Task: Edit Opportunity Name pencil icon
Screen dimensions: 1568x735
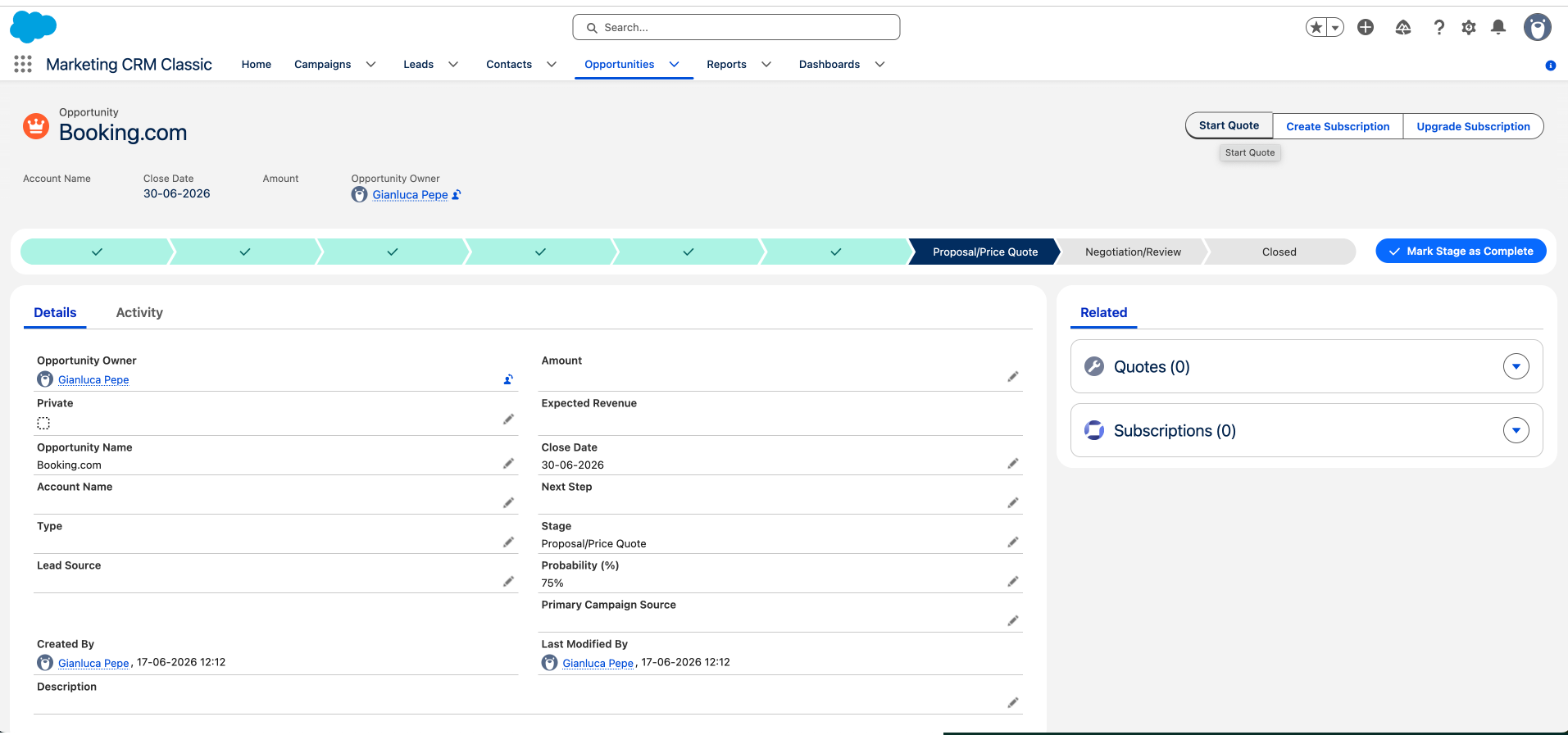Action: pyautogui.click(x=508, y=463)
